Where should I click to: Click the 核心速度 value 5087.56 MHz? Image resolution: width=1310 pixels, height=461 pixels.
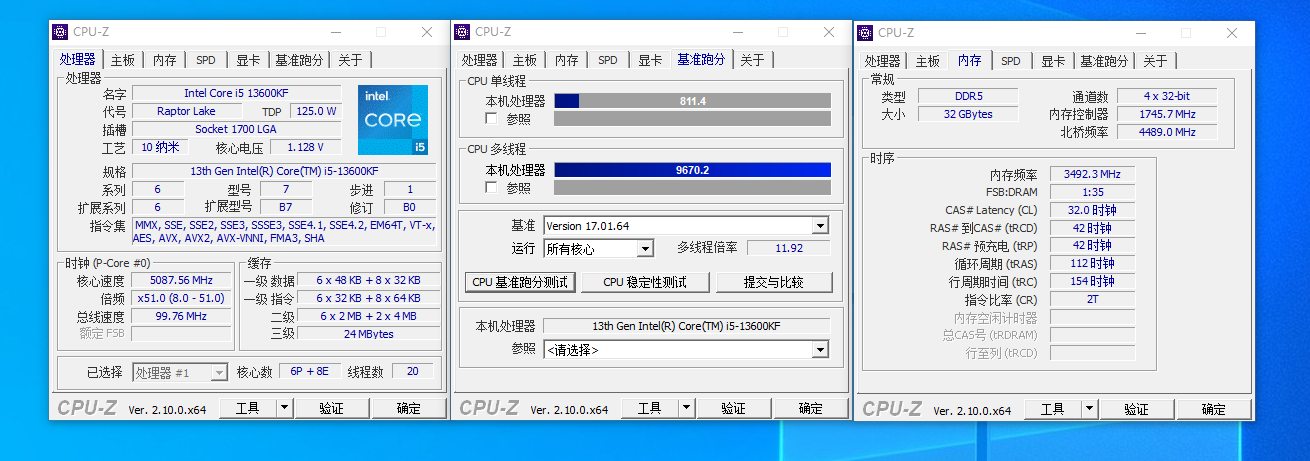click(182, 281)
